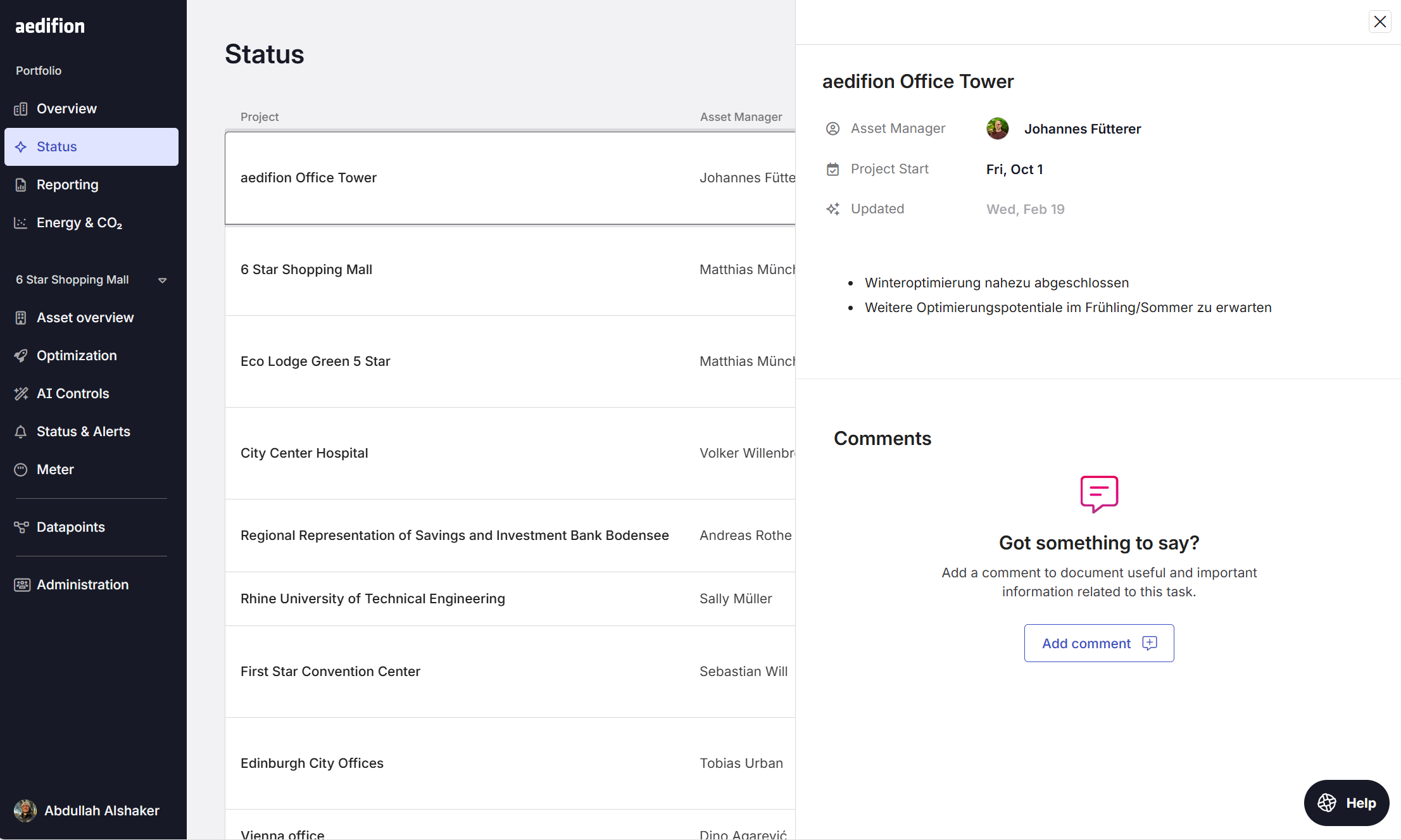This screenshot has height=840, width=1401.
Task: Expand the 6 Star Shopping Mall dropdown
Action: click(x=162, y=280)
